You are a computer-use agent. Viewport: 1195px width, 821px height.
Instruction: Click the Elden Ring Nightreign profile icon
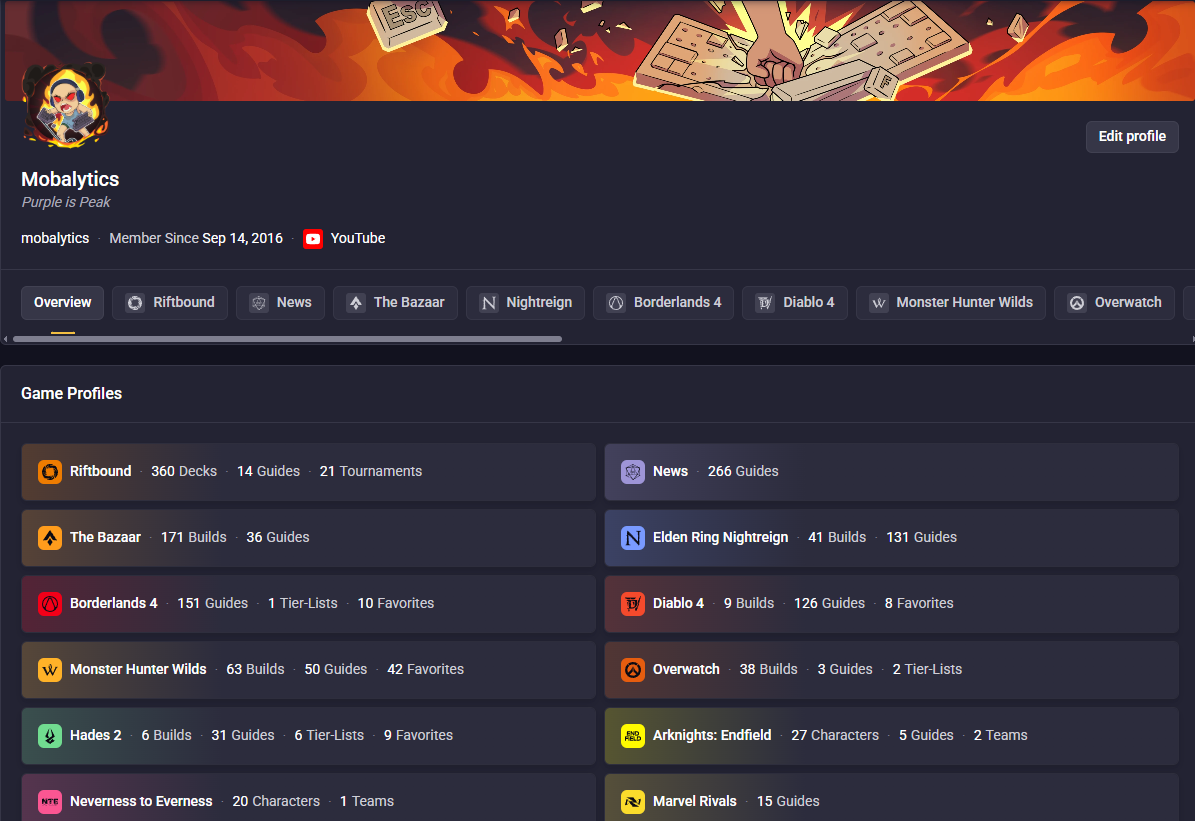(x=633, y=537)
